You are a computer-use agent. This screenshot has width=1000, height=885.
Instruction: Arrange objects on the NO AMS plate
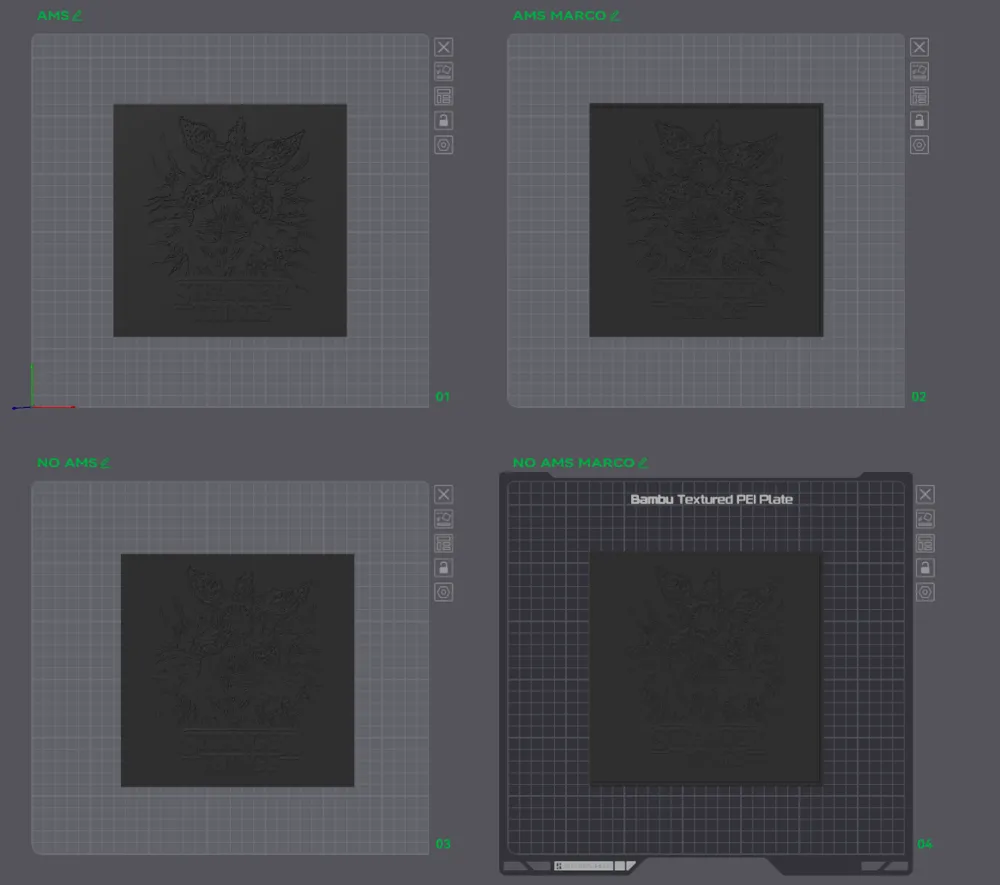tap(444, 543)
